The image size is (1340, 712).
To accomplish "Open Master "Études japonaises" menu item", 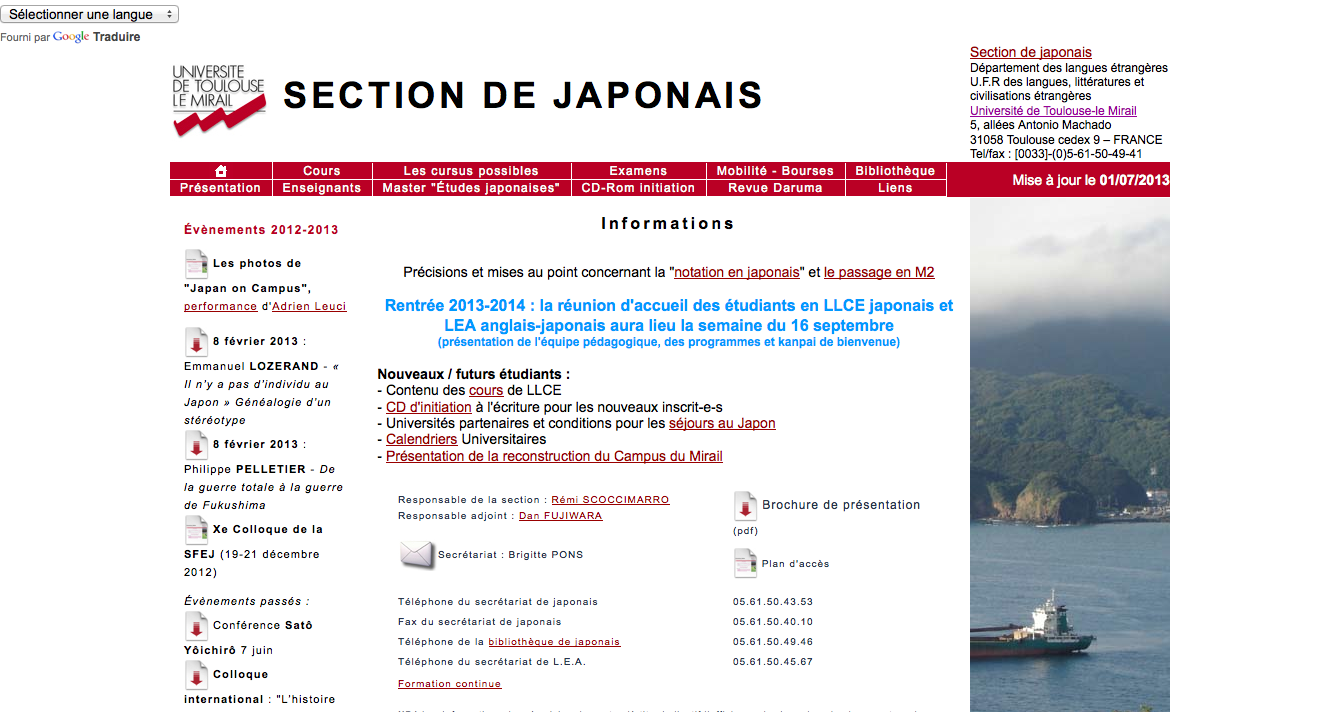I will 471,188.
